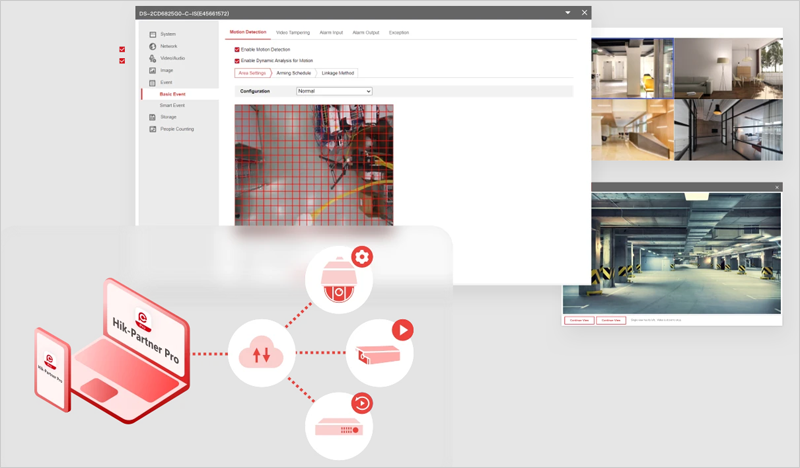Select Smart Event in the sidebar

click(172, 105)
